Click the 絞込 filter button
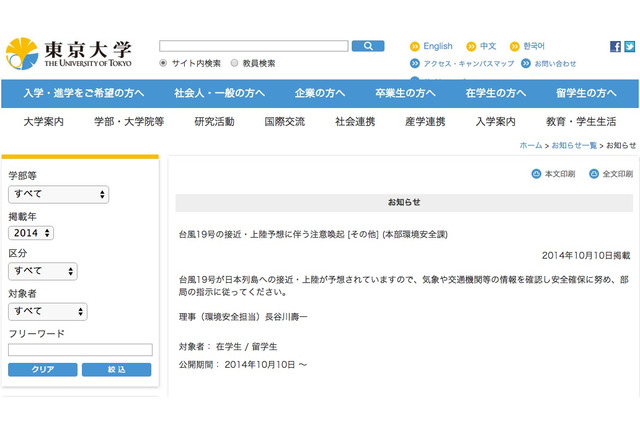Viewport: 640px width, 426px height. 116,369
